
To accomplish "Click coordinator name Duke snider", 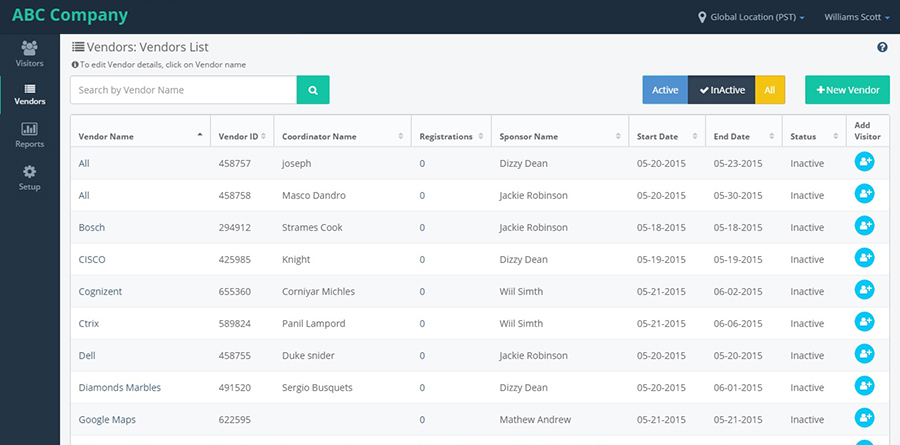I will pos(308,356).
